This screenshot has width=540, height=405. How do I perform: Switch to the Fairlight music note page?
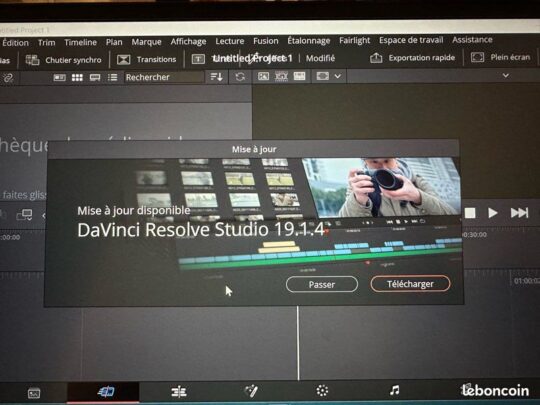coord(395,390)
